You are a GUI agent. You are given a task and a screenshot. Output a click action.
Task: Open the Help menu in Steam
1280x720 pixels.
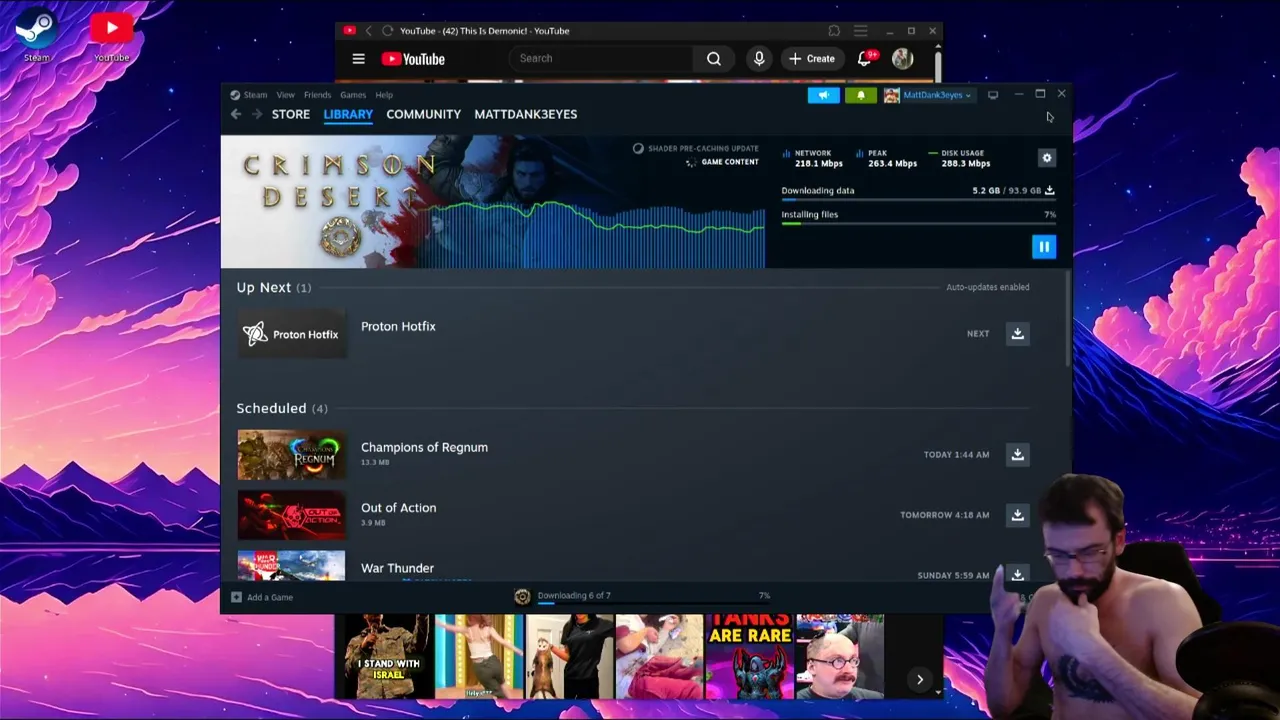[x=384, y=95]
